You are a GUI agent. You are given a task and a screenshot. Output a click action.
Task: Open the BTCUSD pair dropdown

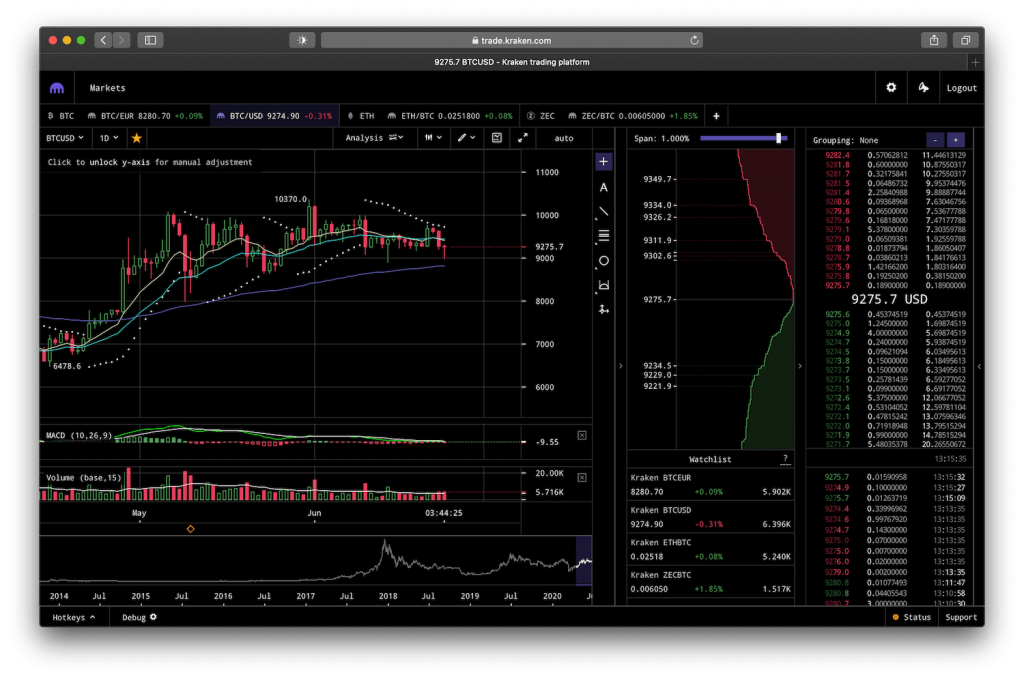pyautogui.click(x=65, y=138)
